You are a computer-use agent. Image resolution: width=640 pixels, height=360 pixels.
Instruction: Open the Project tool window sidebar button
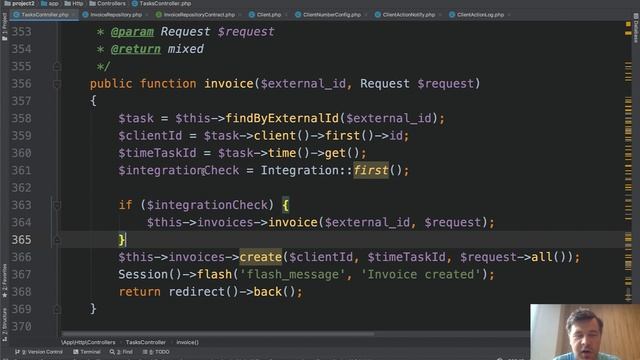pyautogui.click(x=4, y=27)
